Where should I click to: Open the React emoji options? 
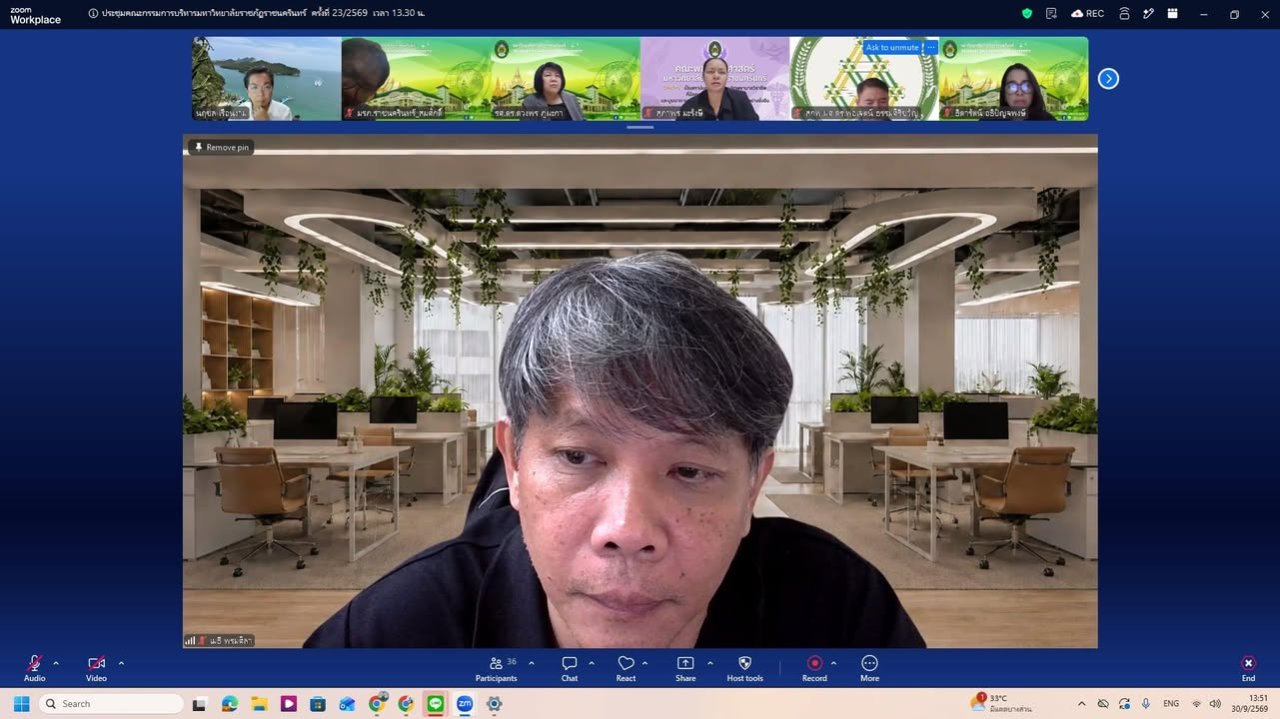pyautogui.click(x=626, y=668)
